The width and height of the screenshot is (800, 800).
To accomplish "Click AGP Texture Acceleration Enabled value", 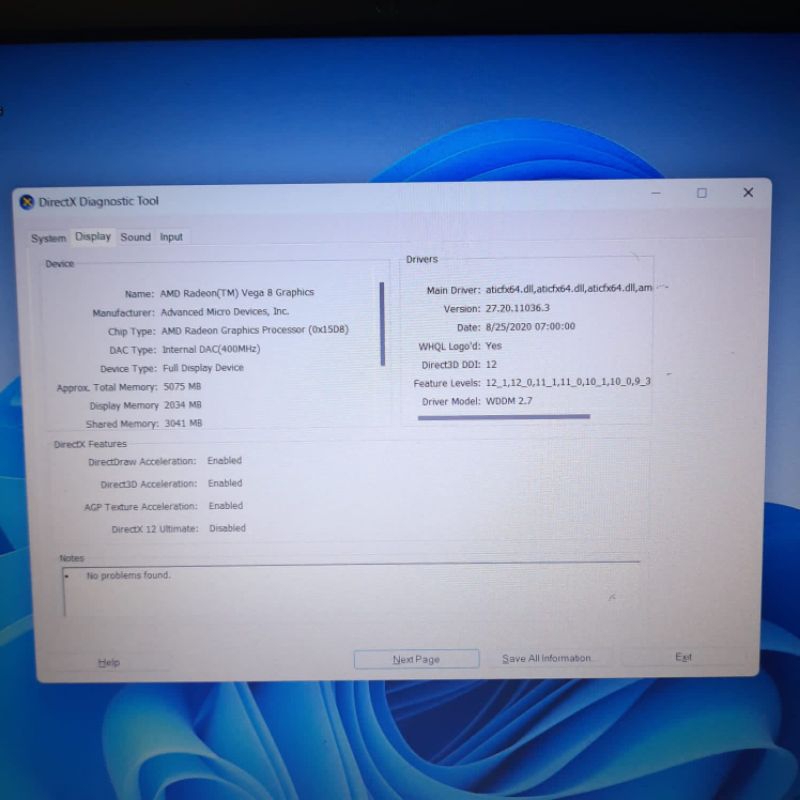I will (226, 506).
